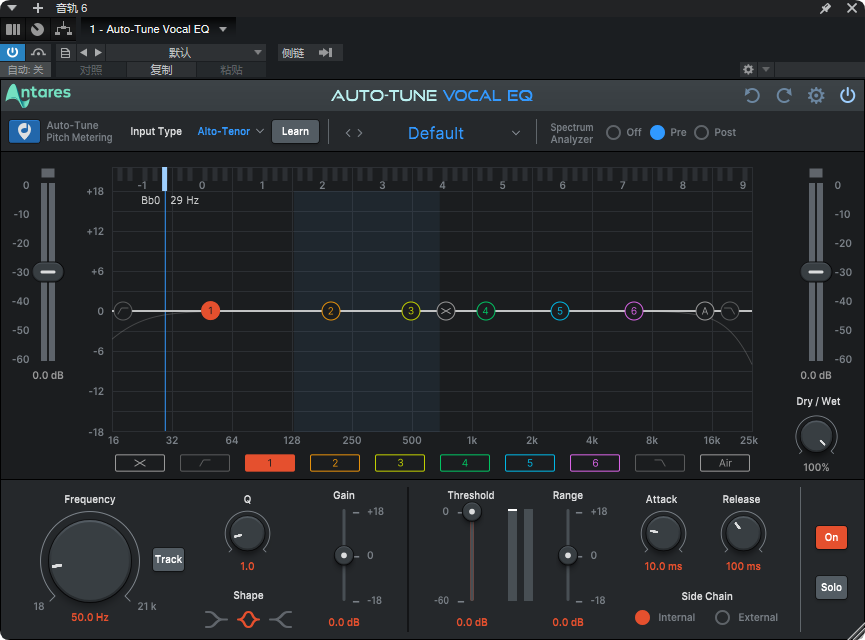The height and width of the screenshot is (640, 865).
Task: Click the redo arrow in plugin header
Action: click(x=784, y=95)
